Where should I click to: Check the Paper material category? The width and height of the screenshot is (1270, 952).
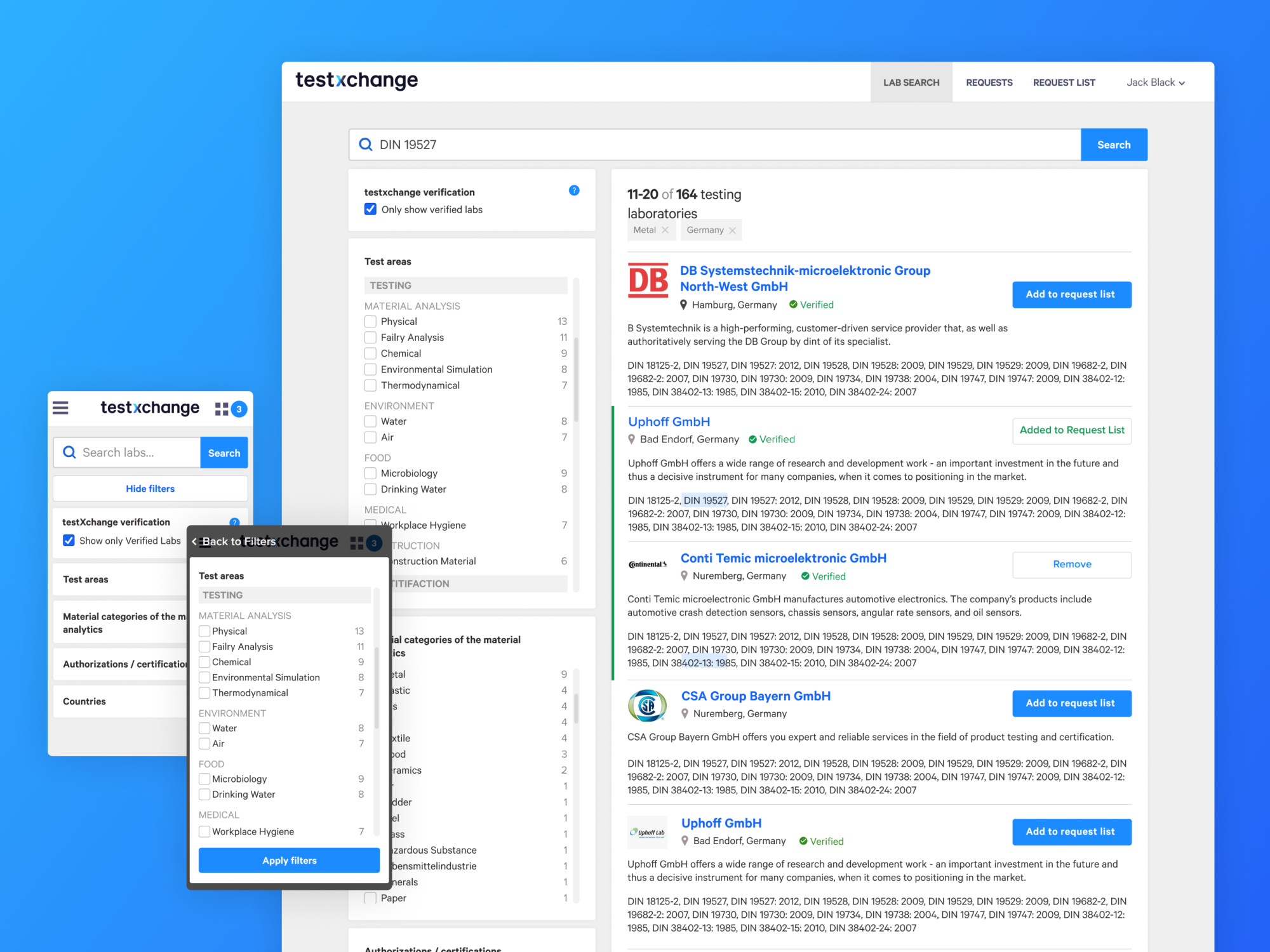(x=370, y=898)
